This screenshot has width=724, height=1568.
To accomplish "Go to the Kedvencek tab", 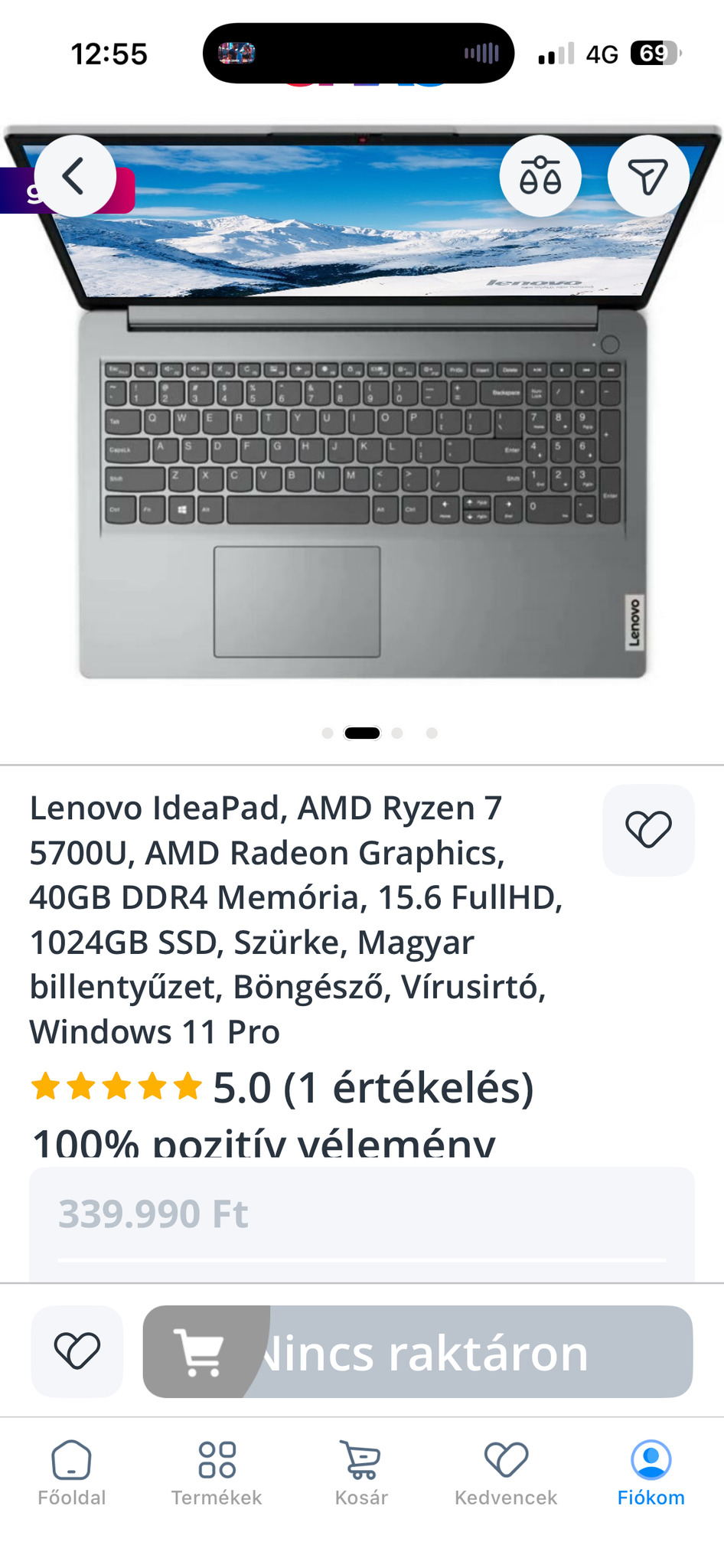I will 506,1474.
